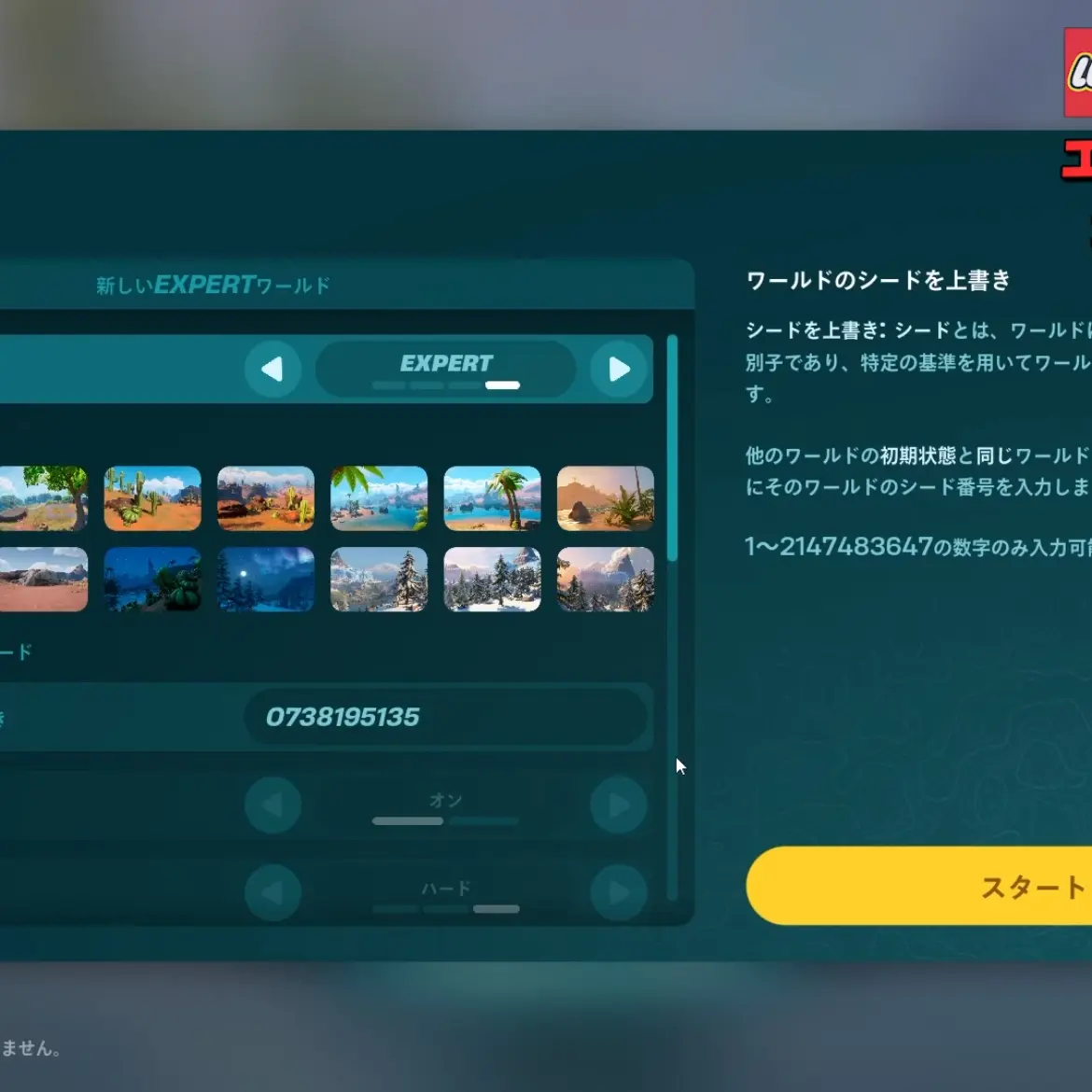
Task: Click the seed field showing 0738195135
Action: coord(446,717)
